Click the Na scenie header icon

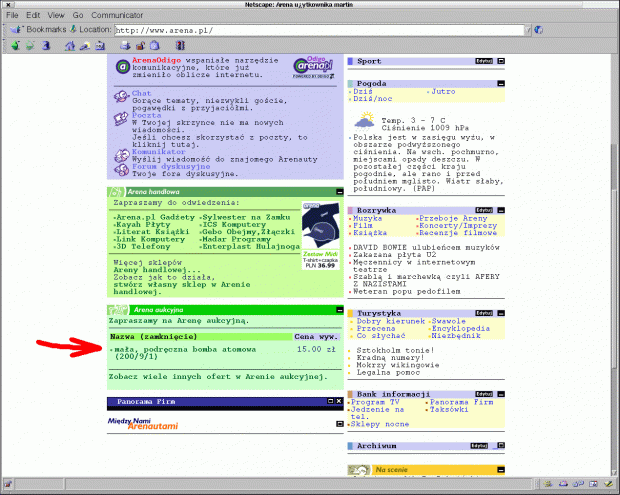tap(359, 470)
